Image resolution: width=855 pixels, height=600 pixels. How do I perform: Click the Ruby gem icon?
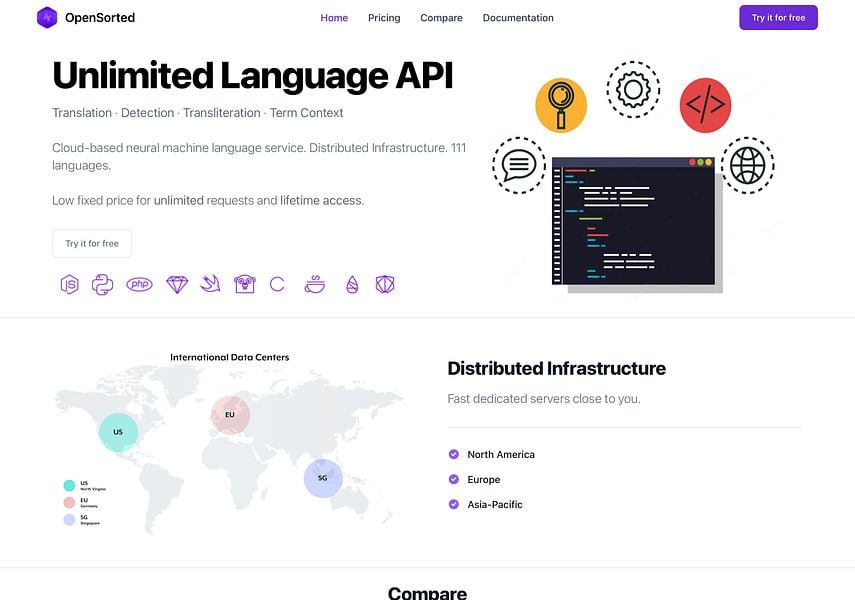click(177, 285)
